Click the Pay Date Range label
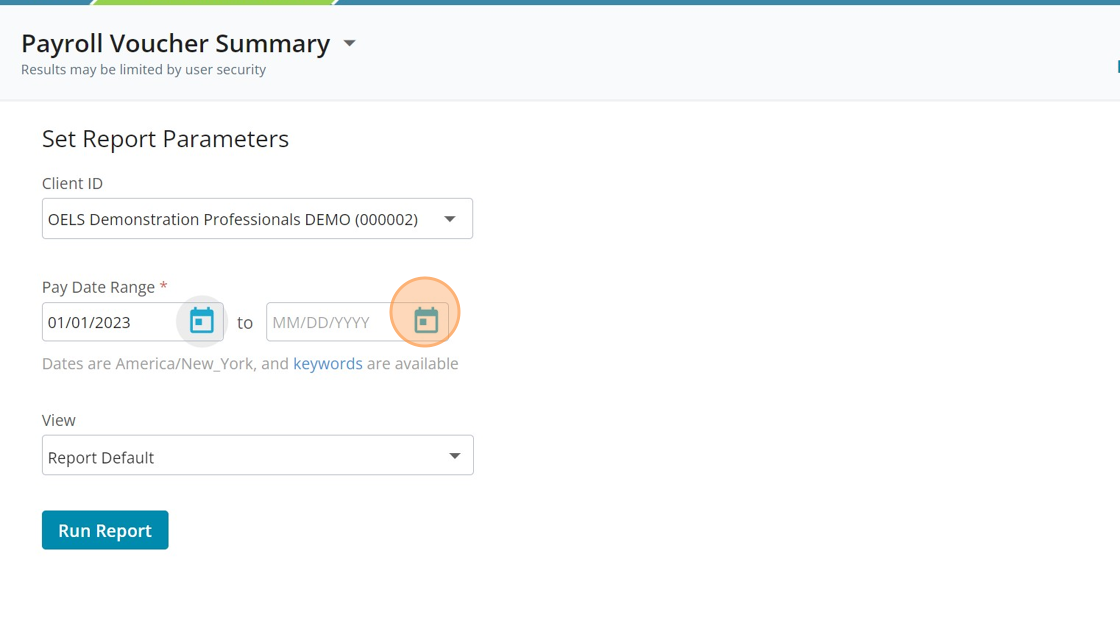 pos(98,287)
